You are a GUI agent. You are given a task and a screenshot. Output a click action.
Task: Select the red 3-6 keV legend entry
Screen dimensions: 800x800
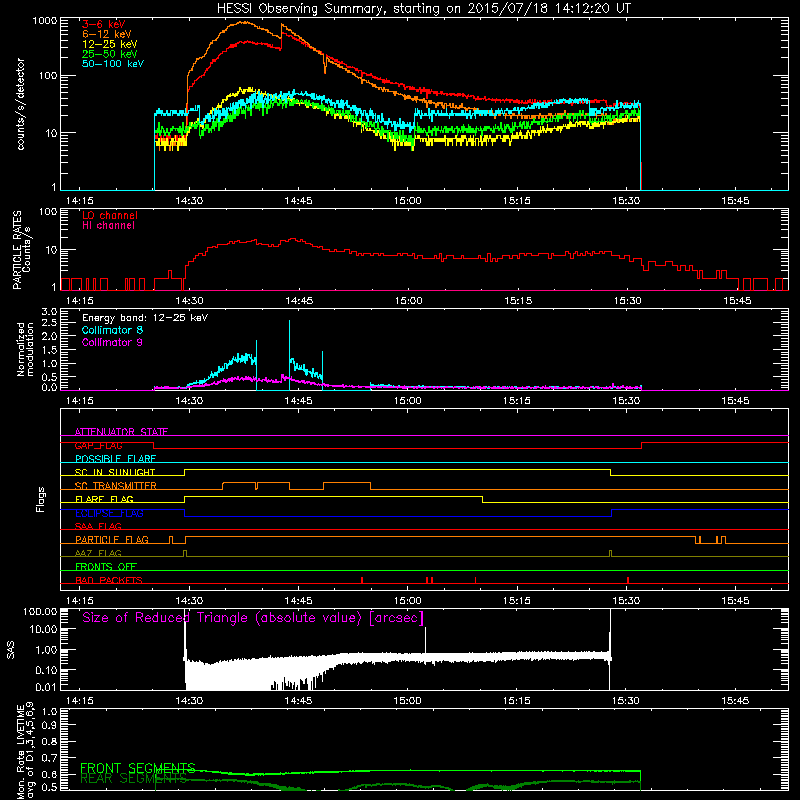tap(103, 24)
